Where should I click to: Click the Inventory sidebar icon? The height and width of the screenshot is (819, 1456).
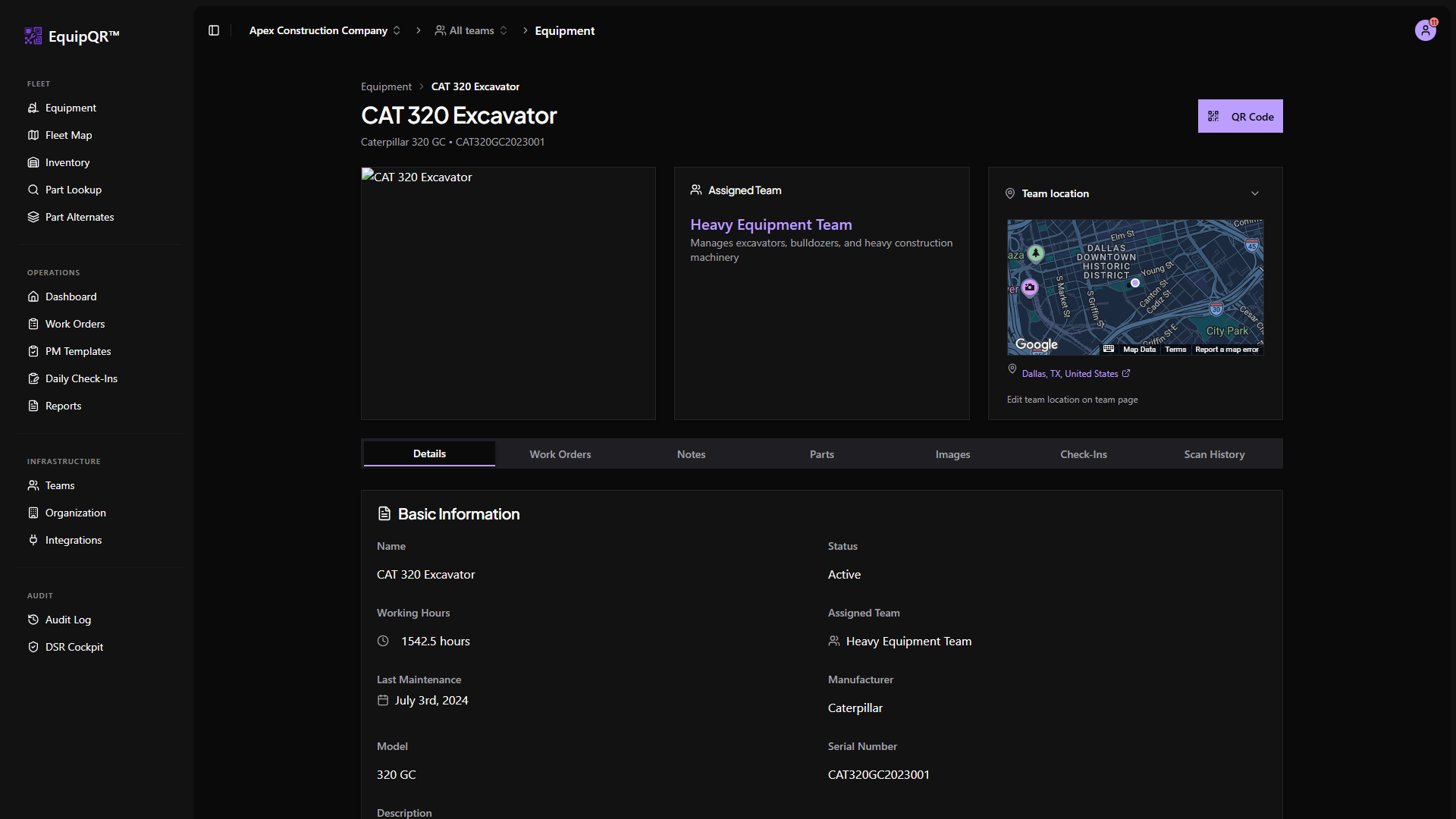coord(33,162)
